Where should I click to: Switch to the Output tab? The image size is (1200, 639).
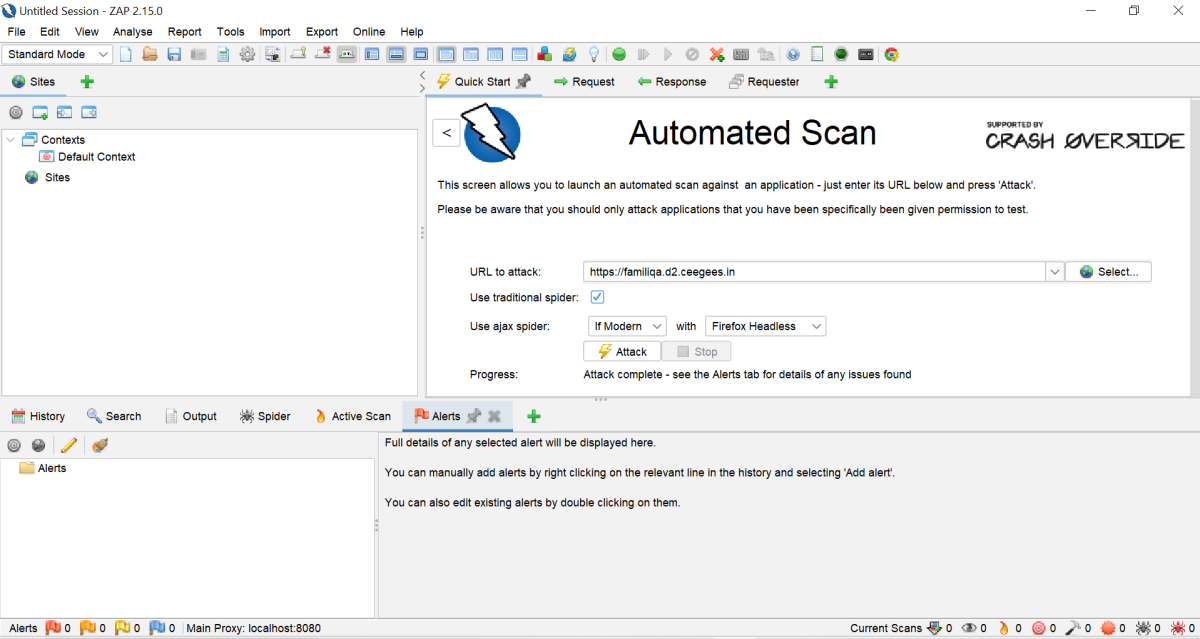tap(190, 416)
